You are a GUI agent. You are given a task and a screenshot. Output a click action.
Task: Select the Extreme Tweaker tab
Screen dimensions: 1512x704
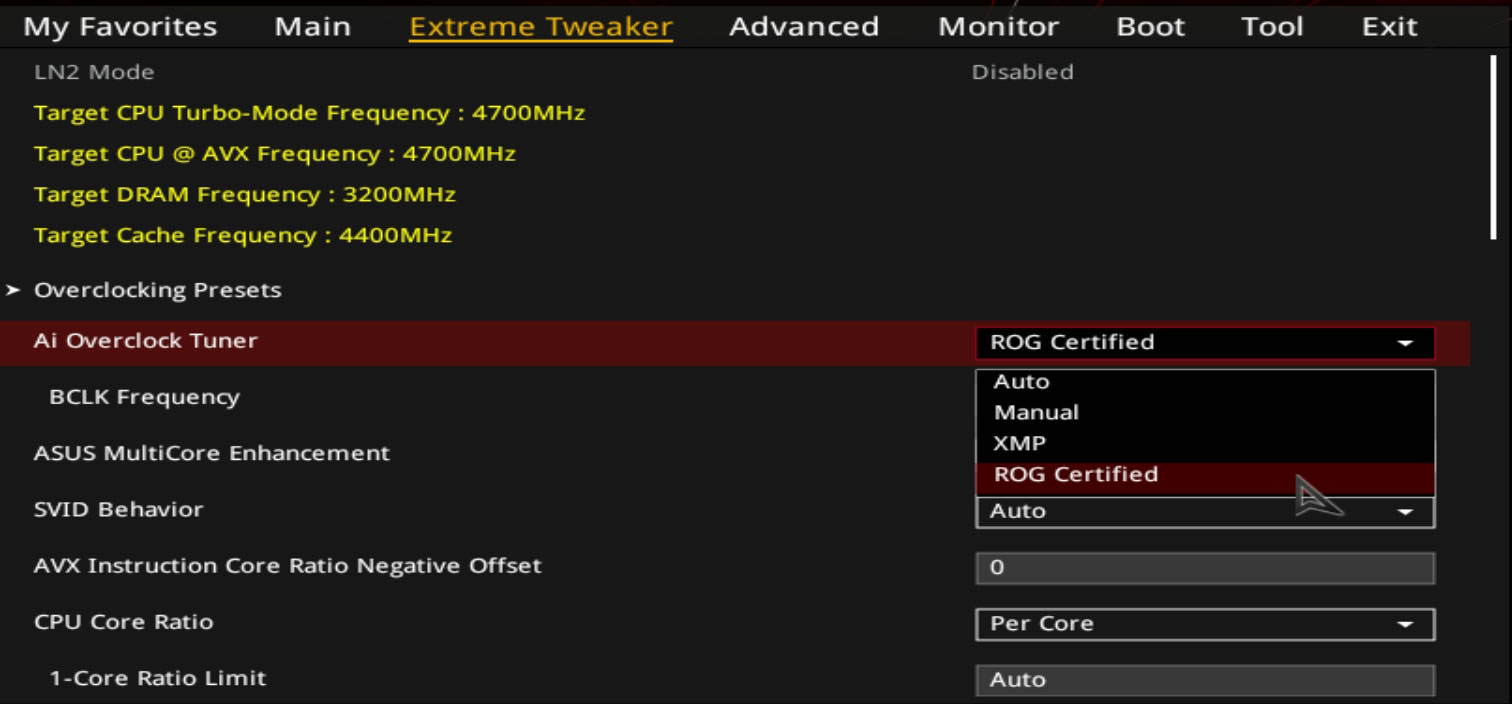coord(541,27)
